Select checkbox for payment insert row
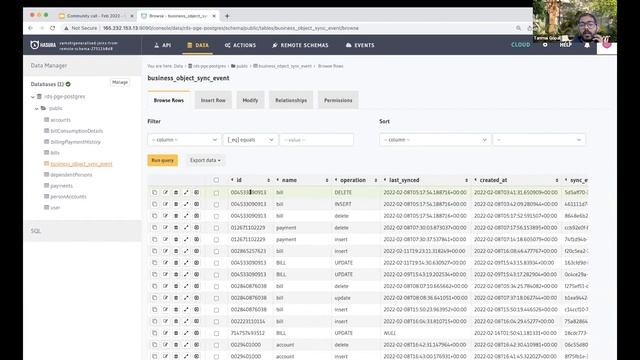This screenshot has width=640, height=360. click(216, 240)
